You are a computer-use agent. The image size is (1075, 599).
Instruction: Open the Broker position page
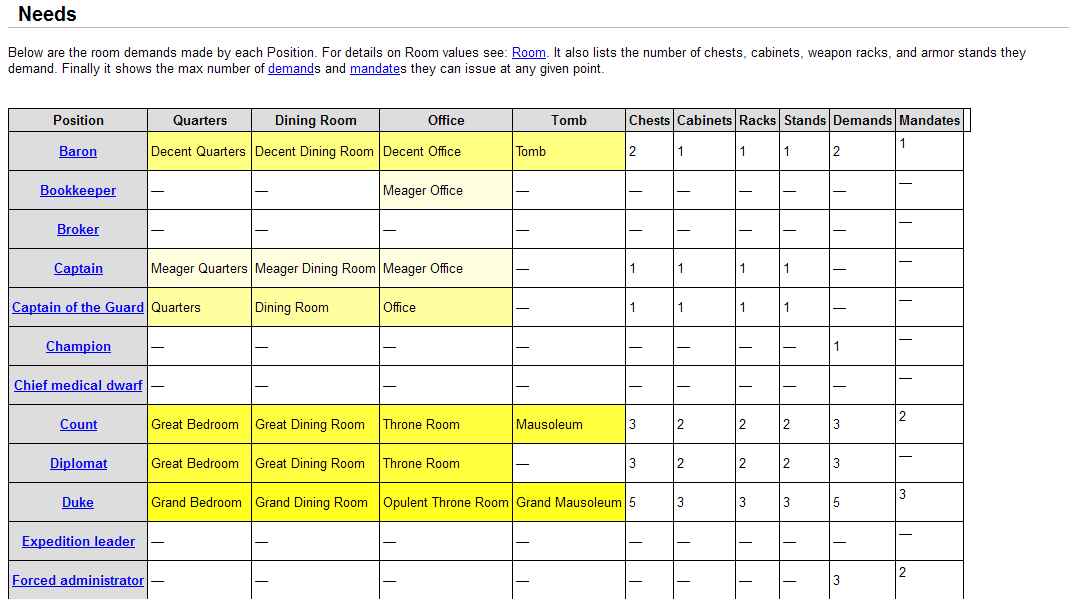[78, 229]
